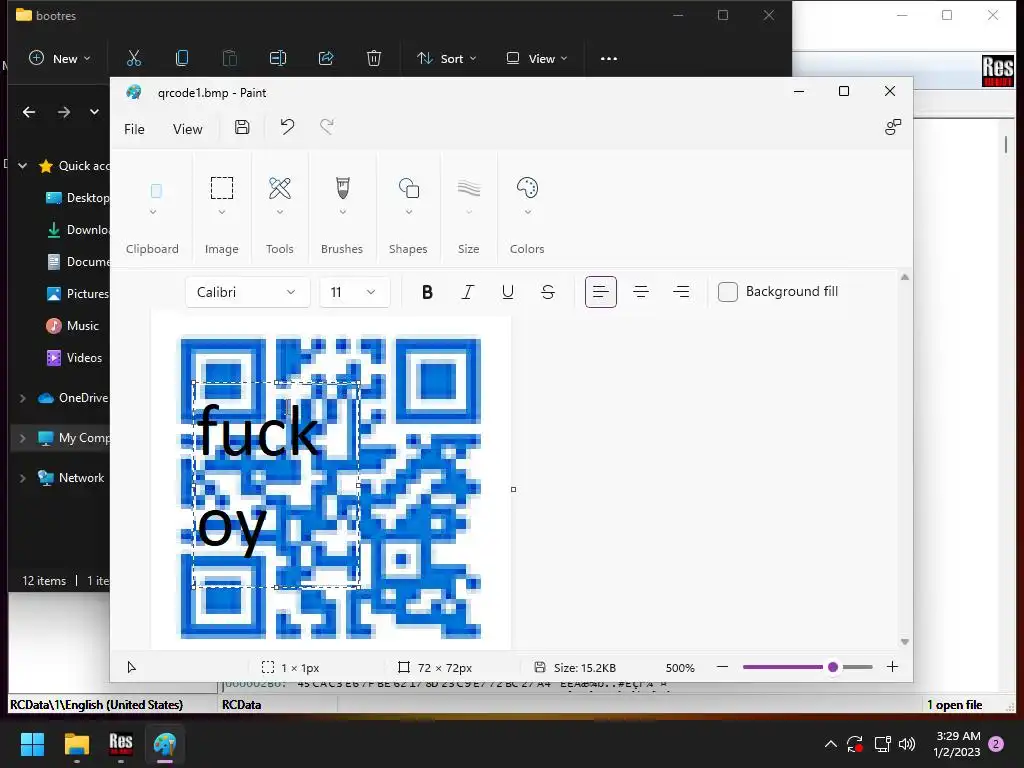
Task: Go forward in File Explorer
Action: [63, 112]
